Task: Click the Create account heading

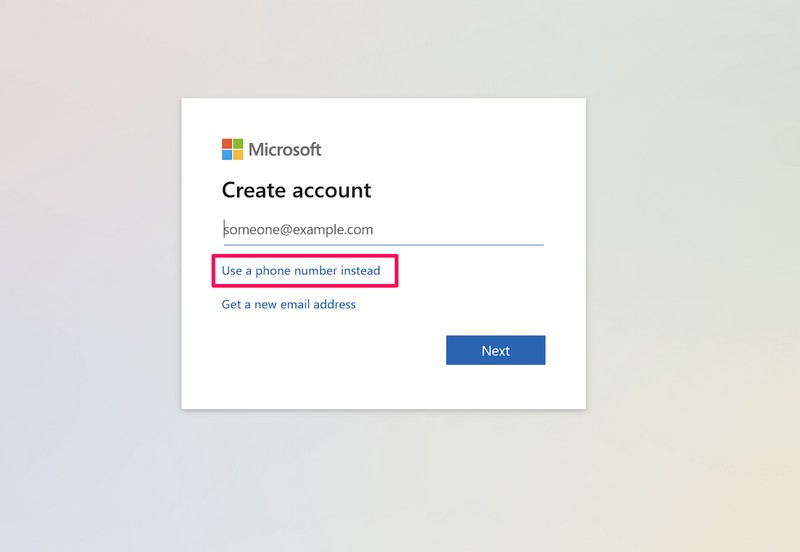Action: 296,190
